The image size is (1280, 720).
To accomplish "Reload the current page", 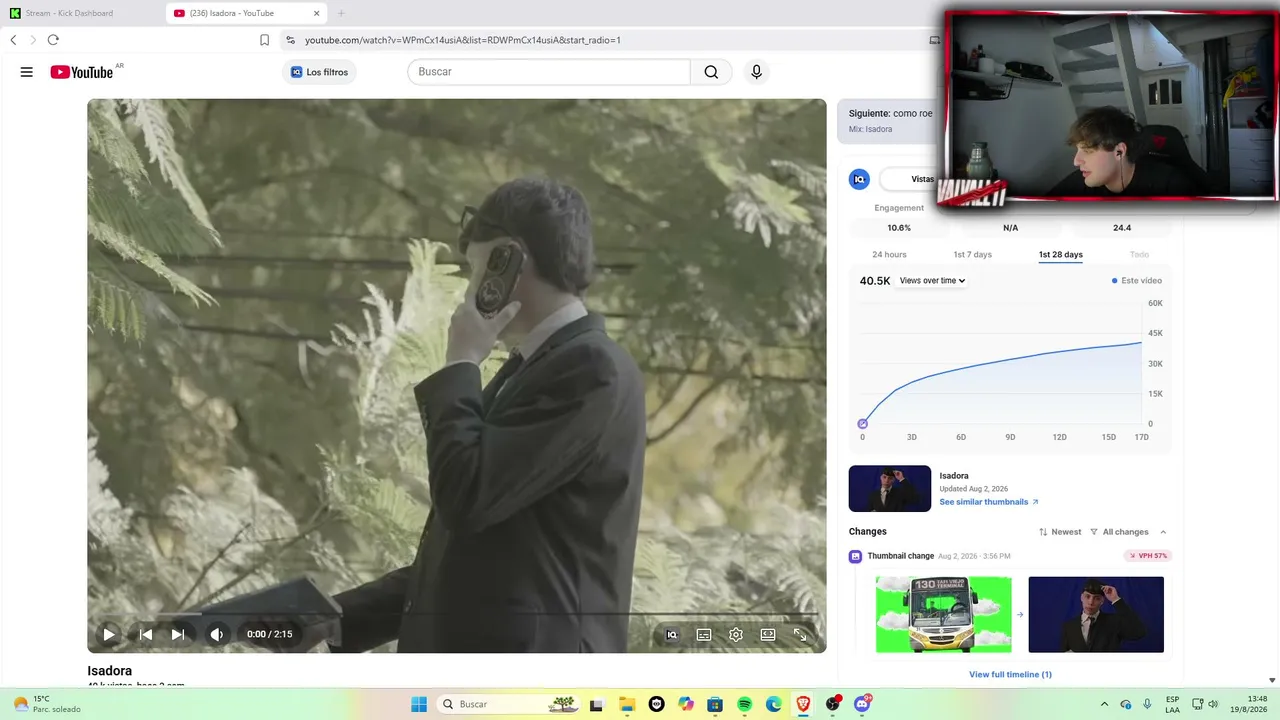I will point(53,40).
